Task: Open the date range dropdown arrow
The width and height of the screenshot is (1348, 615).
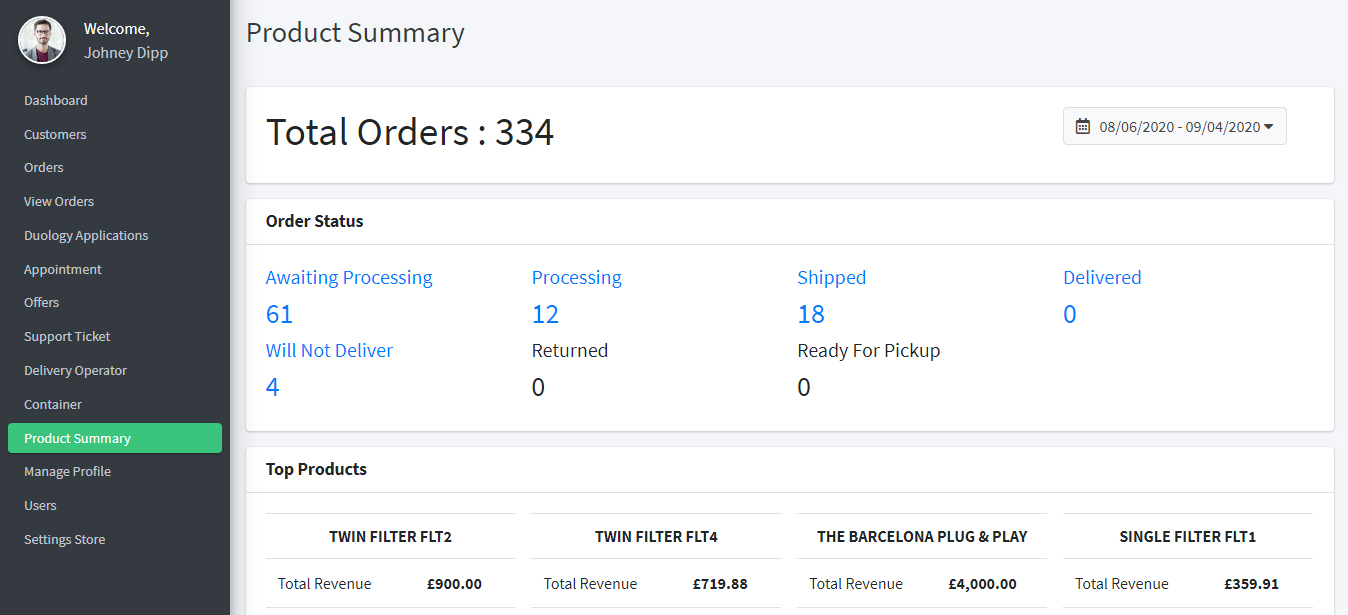Action: pyautogui.click(x=1268, y=127)
